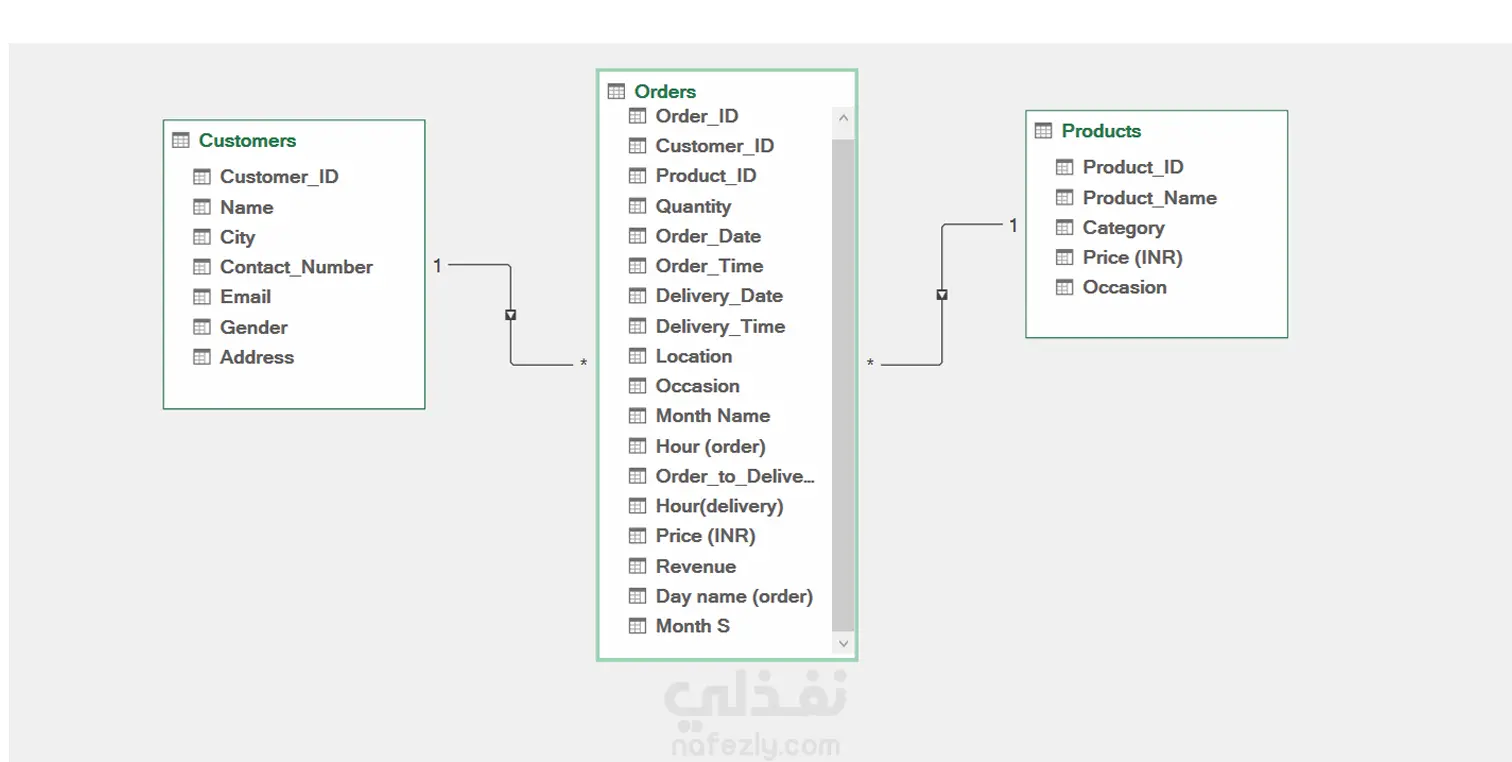The image size is (1512, 762).
Task: Select the Order_to_Delive… field in Orders
Action: [x=722, y=476]
